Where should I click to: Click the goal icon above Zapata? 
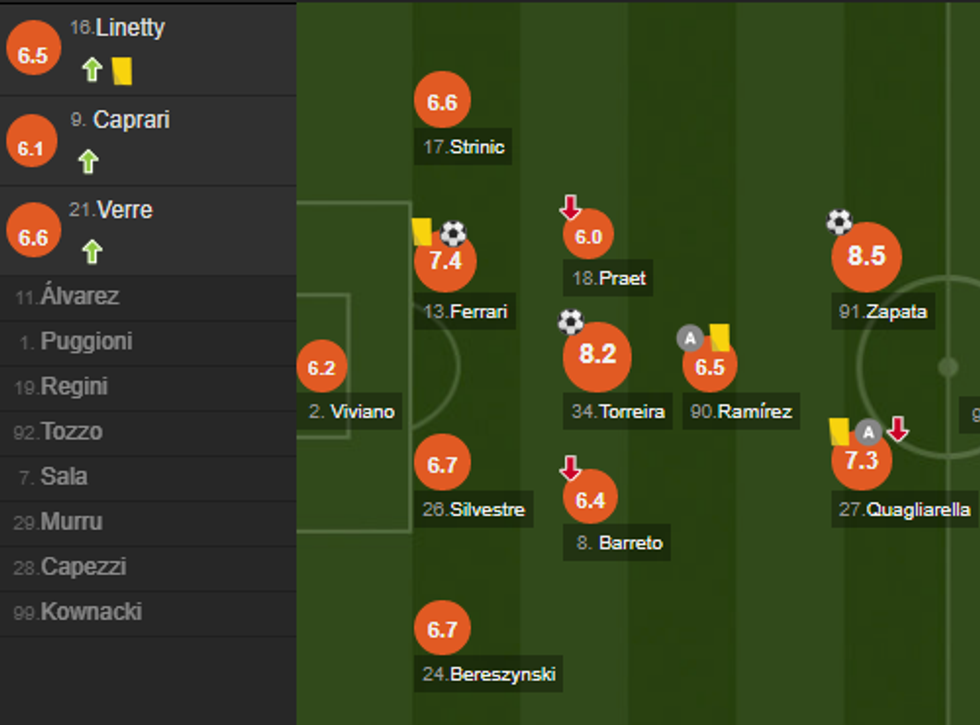(838, 220)
